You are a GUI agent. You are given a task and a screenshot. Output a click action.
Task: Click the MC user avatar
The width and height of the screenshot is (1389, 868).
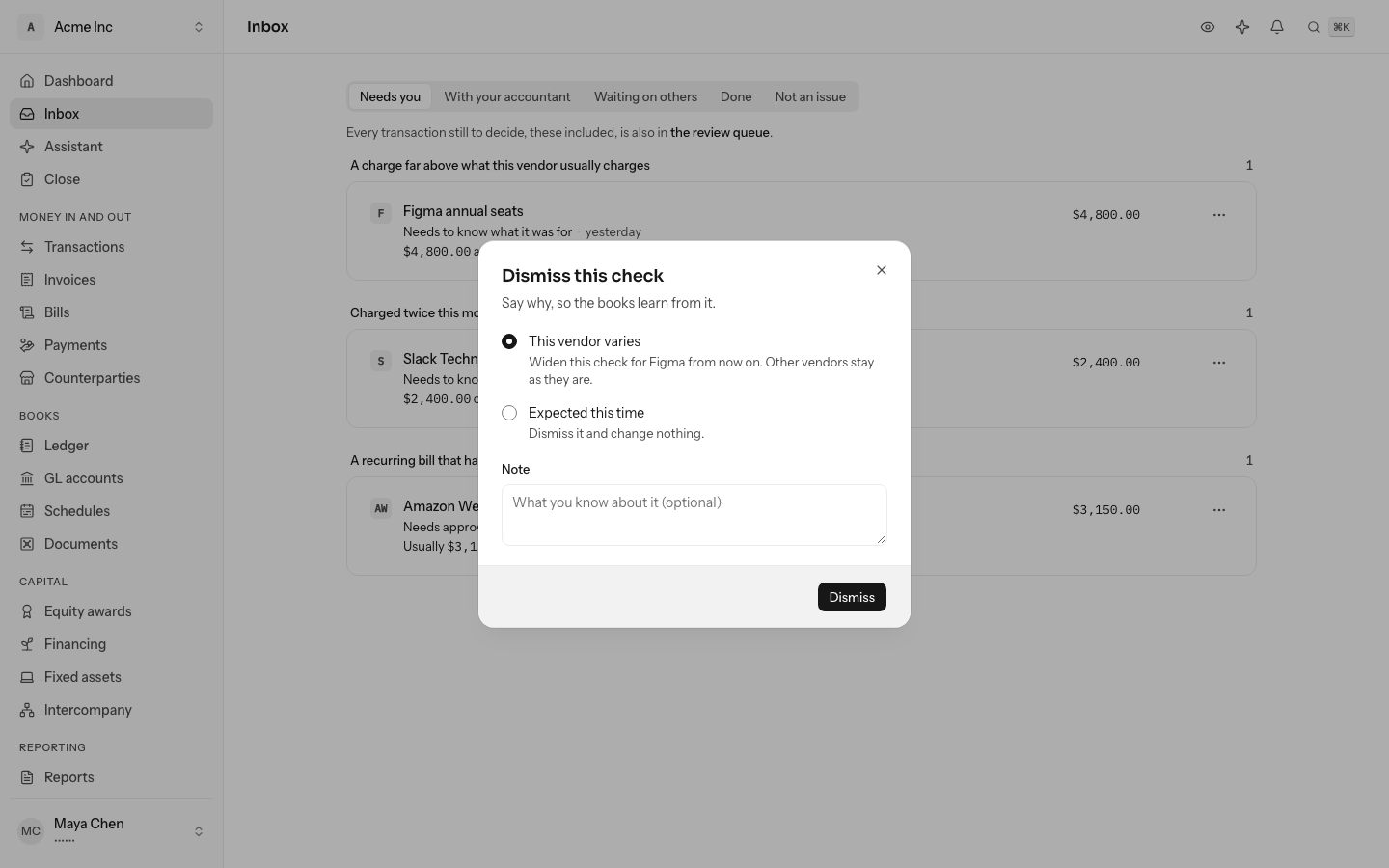(31, 830)
